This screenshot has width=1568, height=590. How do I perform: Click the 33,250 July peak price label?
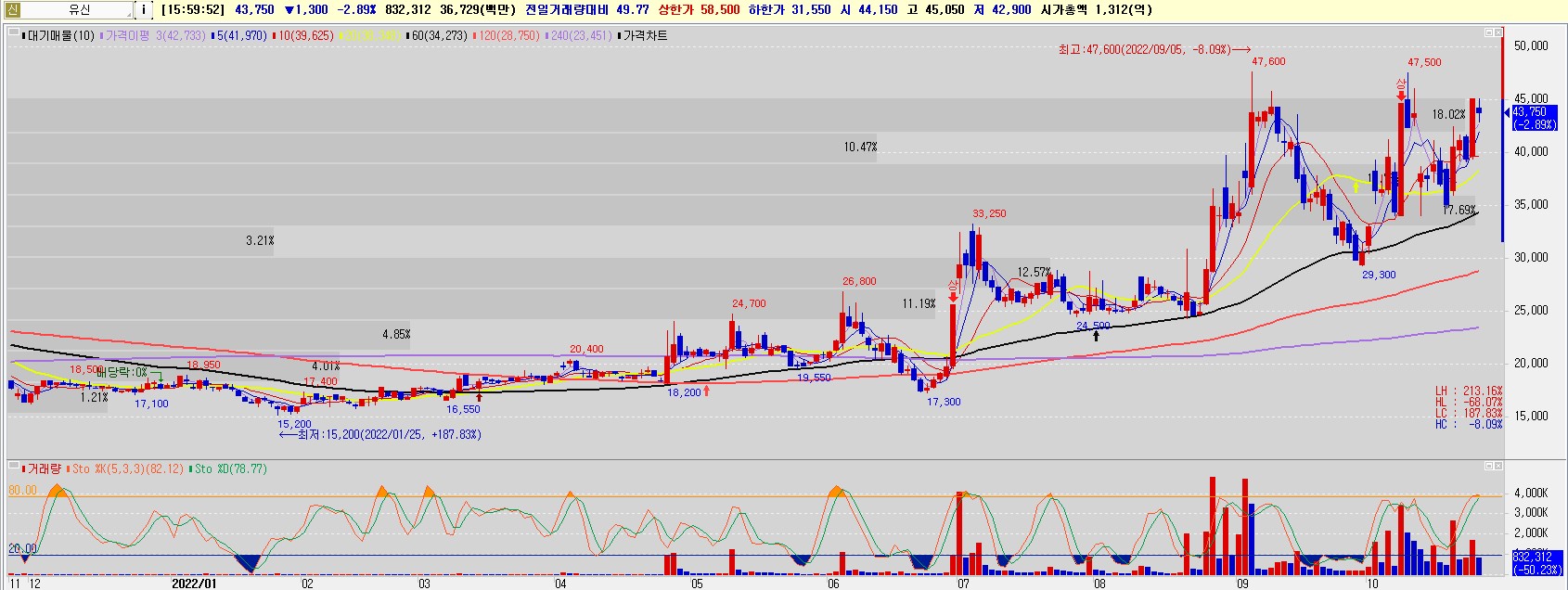(989, 213)
